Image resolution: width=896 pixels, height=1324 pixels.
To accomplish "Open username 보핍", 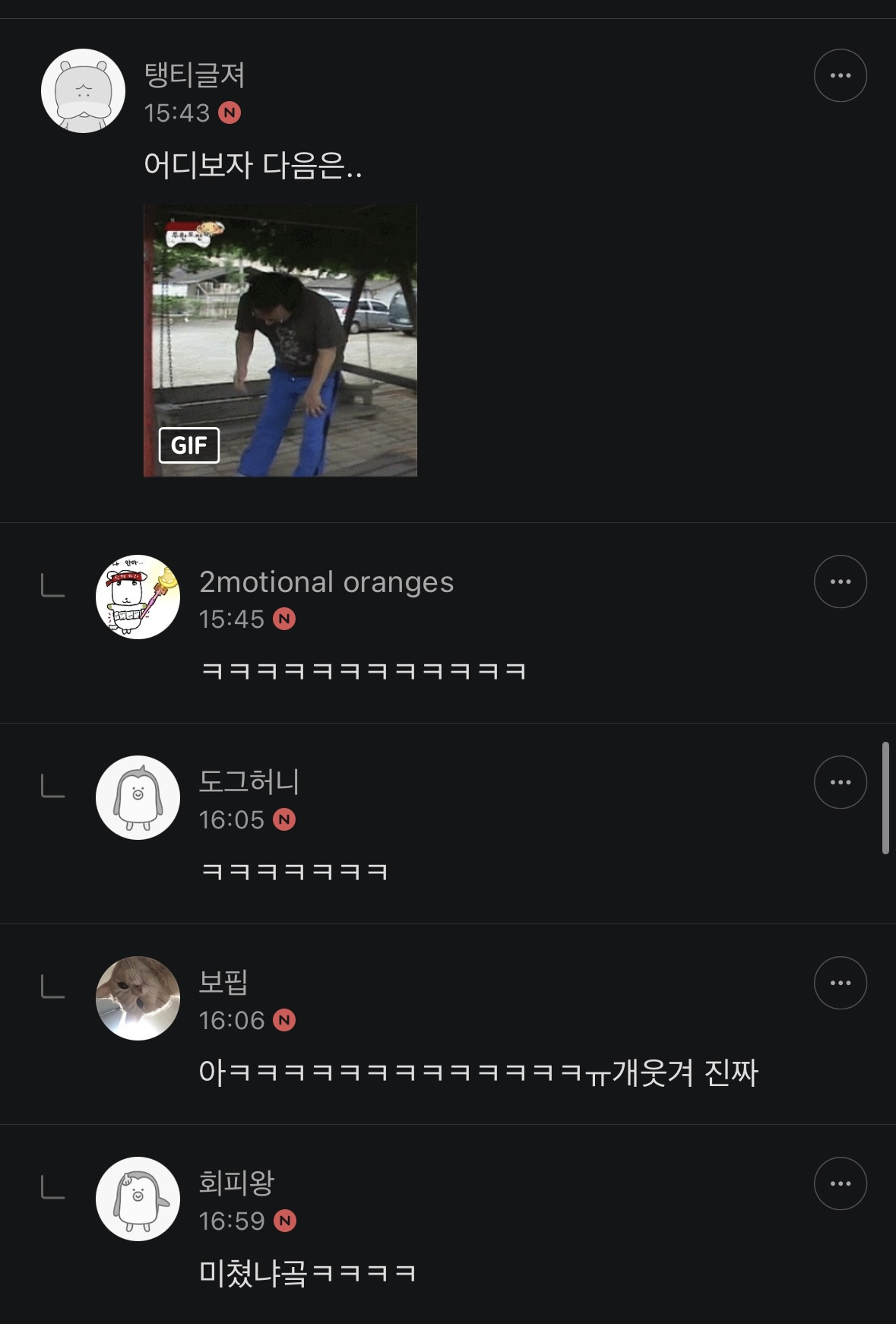I will [x=223, y=982].
